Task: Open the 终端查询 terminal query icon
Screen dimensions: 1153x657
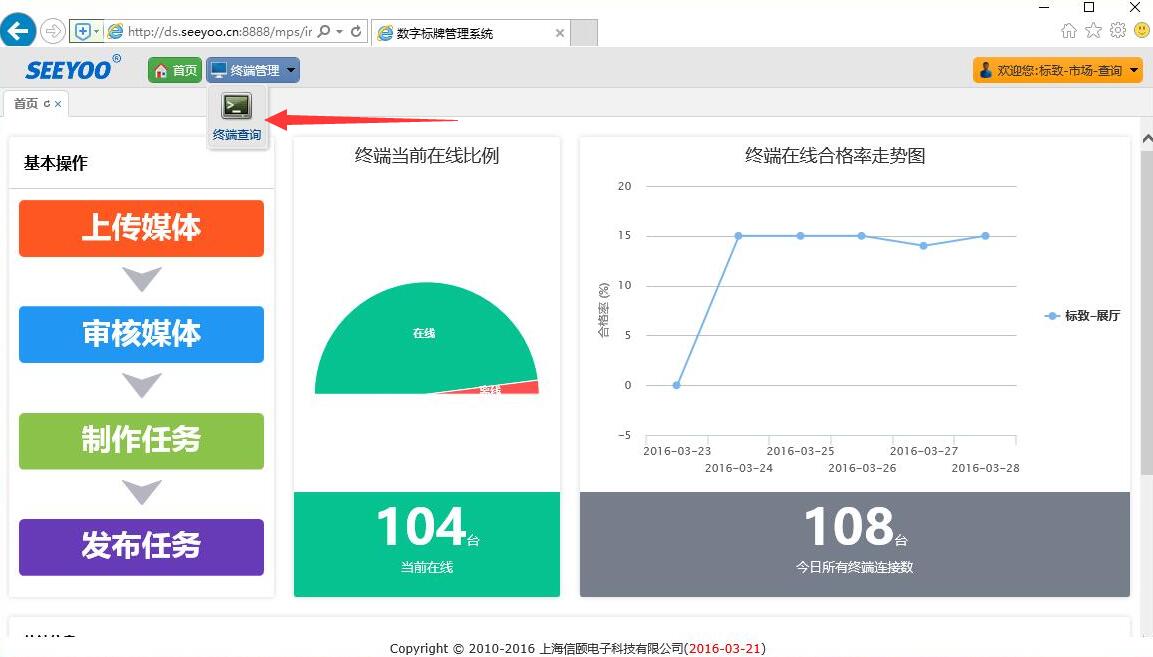Action: pos(237,116)
